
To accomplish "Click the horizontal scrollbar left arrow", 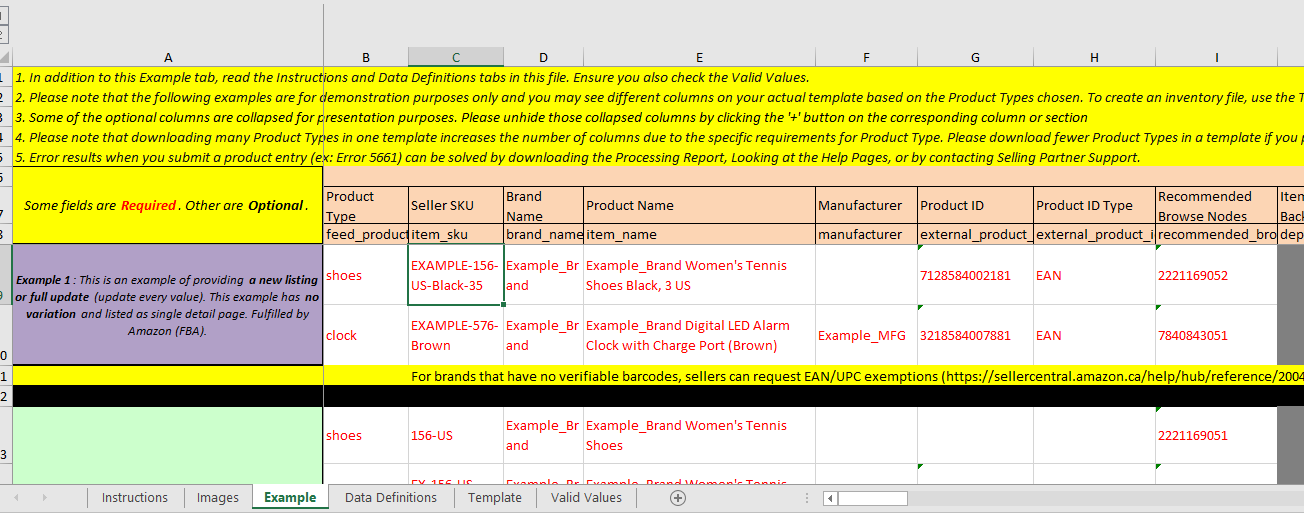I will coord(830,497).
